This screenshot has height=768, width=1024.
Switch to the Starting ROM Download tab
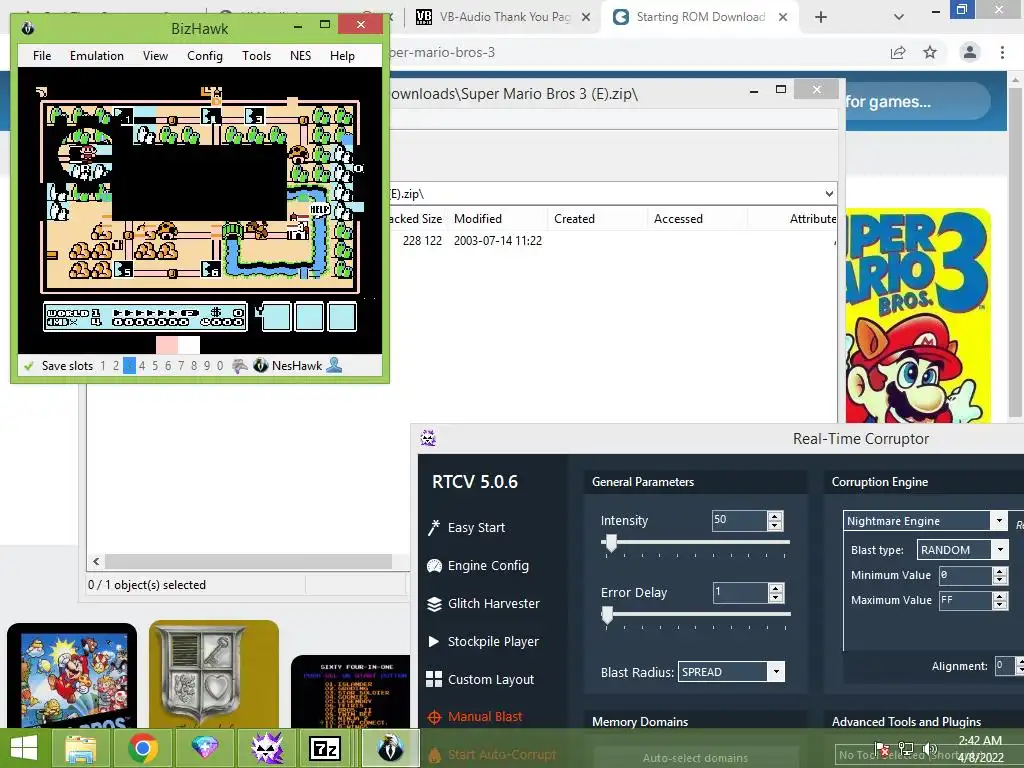pos(700,17)
